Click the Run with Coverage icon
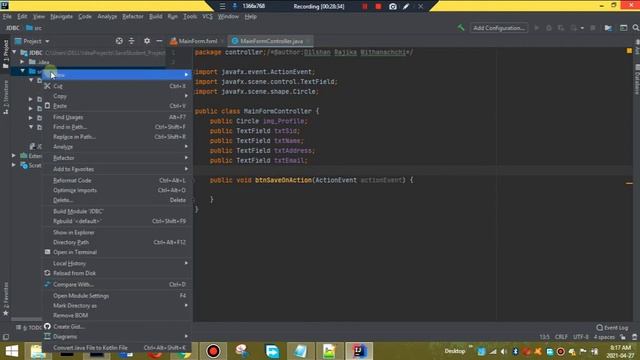 [x=561, y=28]
